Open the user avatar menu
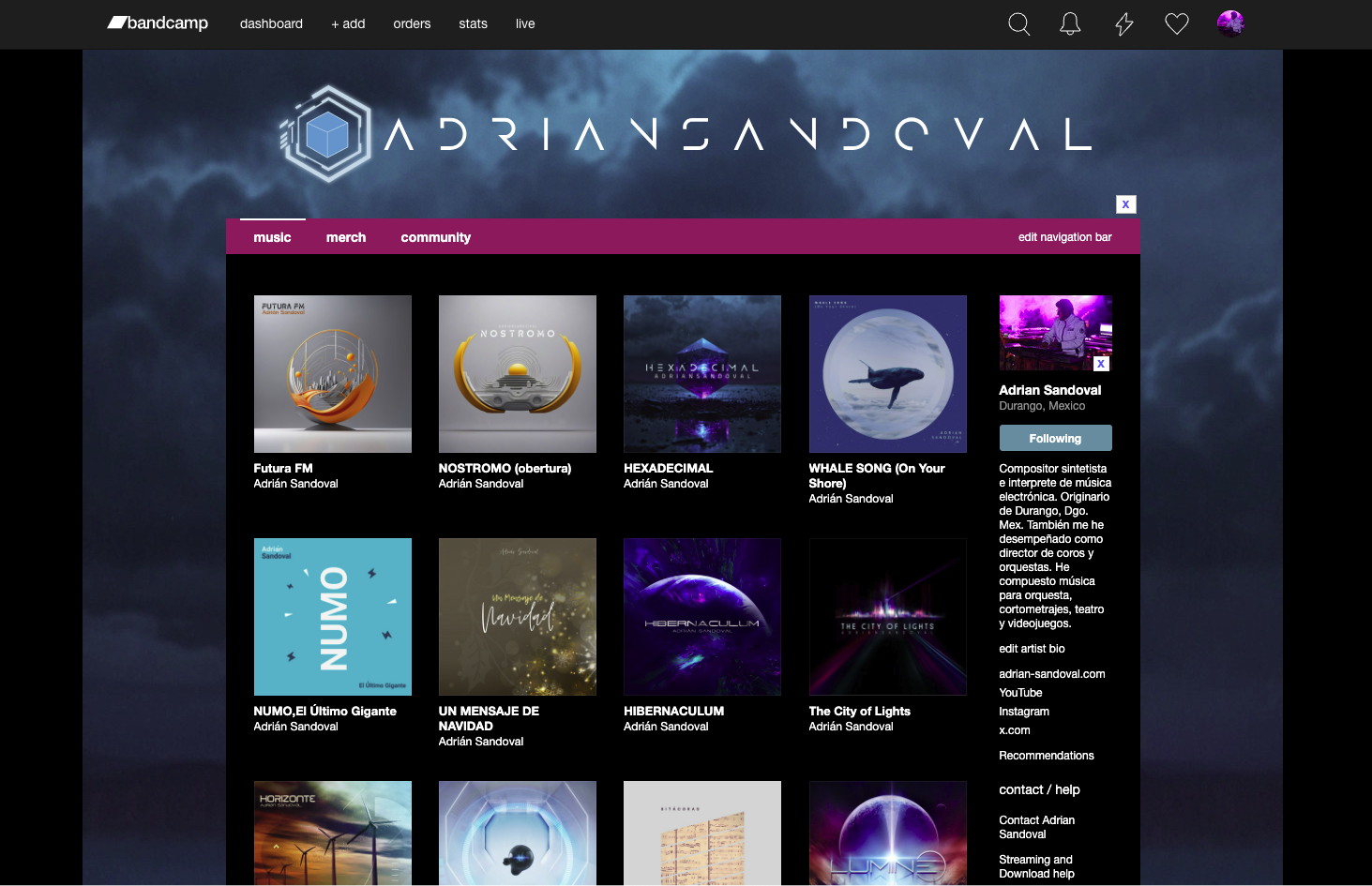This screenshot has height=886, width=1372. pos(1229,23)
